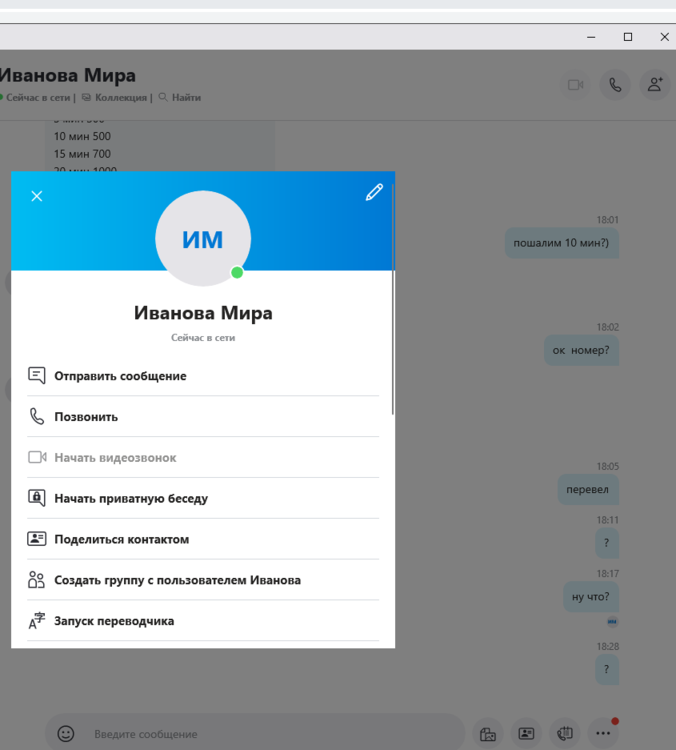Open the Коллекция link under contact name
This screenshot has height=750, width=676.
pyautogui.click(x=116, y=98)
